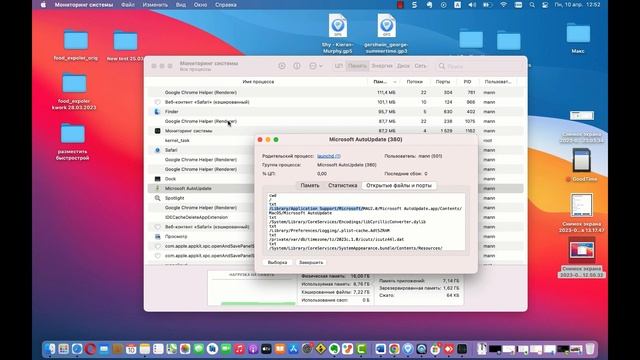This screenshot has width=640, height=360.
Task: Open the Файл menu
Action: (128, 5)
